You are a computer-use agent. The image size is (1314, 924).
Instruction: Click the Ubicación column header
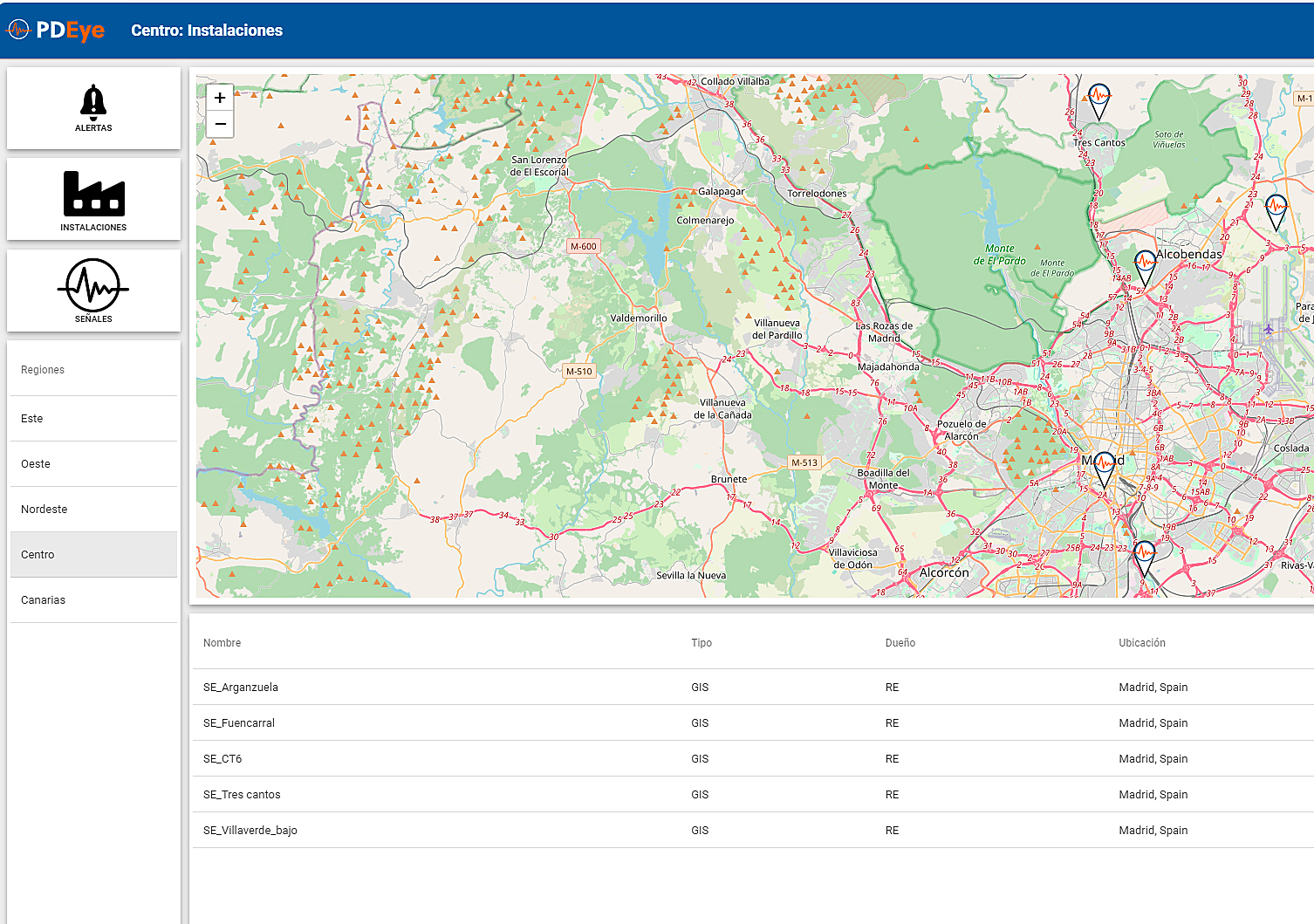pyautogui.click(x=1142, y=643)
